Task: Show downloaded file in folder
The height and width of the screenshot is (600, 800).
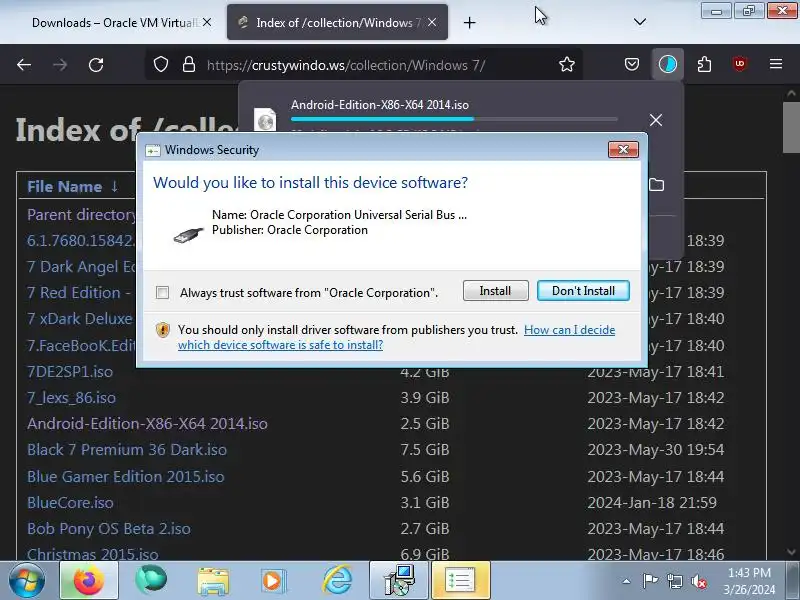Action: [657, 185]
